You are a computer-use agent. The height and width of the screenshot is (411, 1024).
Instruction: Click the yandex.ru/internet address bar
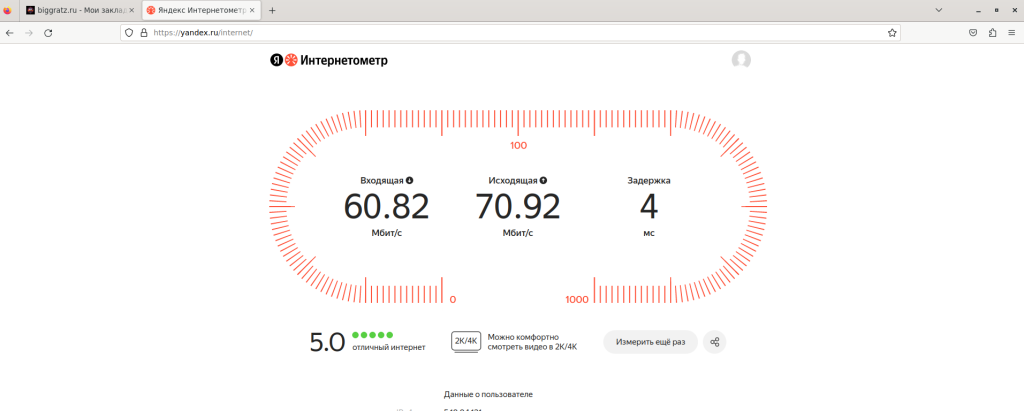tap(500, 32)
